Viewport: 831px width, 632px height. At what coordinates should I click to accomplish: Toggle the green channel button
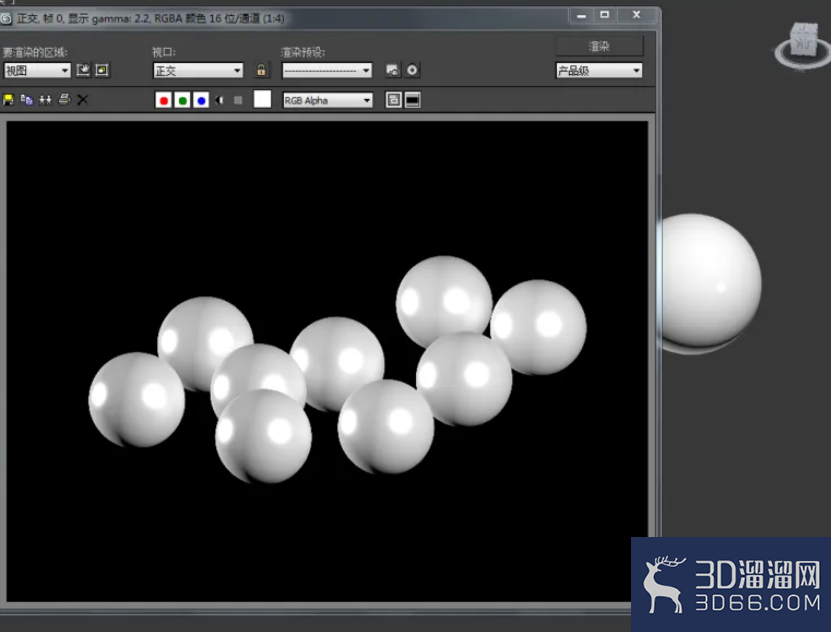(x=182, y=100)
